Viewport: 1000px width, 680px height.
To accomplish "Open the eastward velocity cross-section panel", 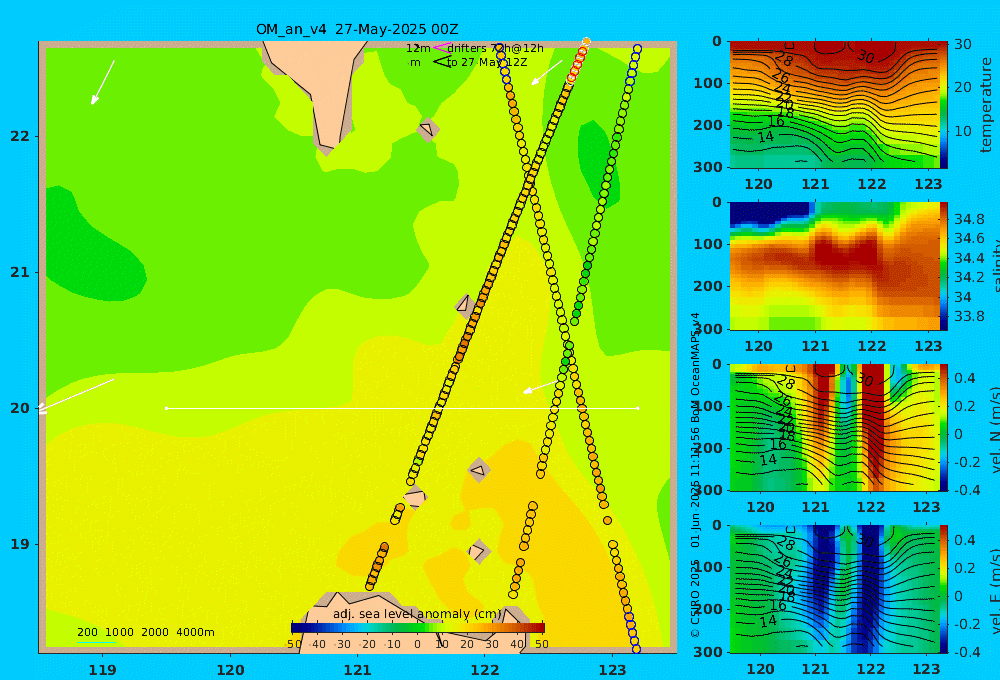I will point(834,589).
